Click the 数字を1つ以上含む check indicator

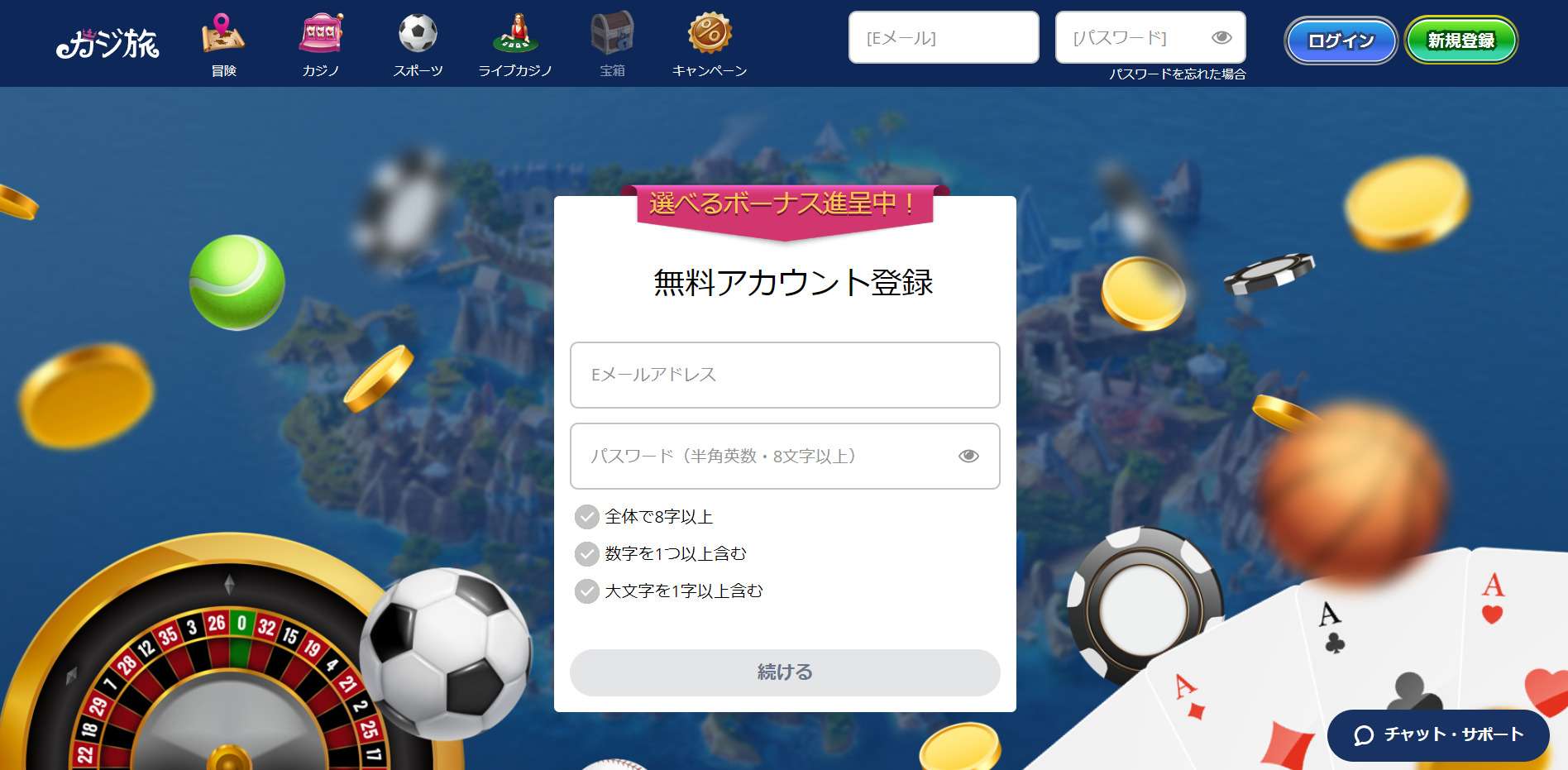(587, 554)
